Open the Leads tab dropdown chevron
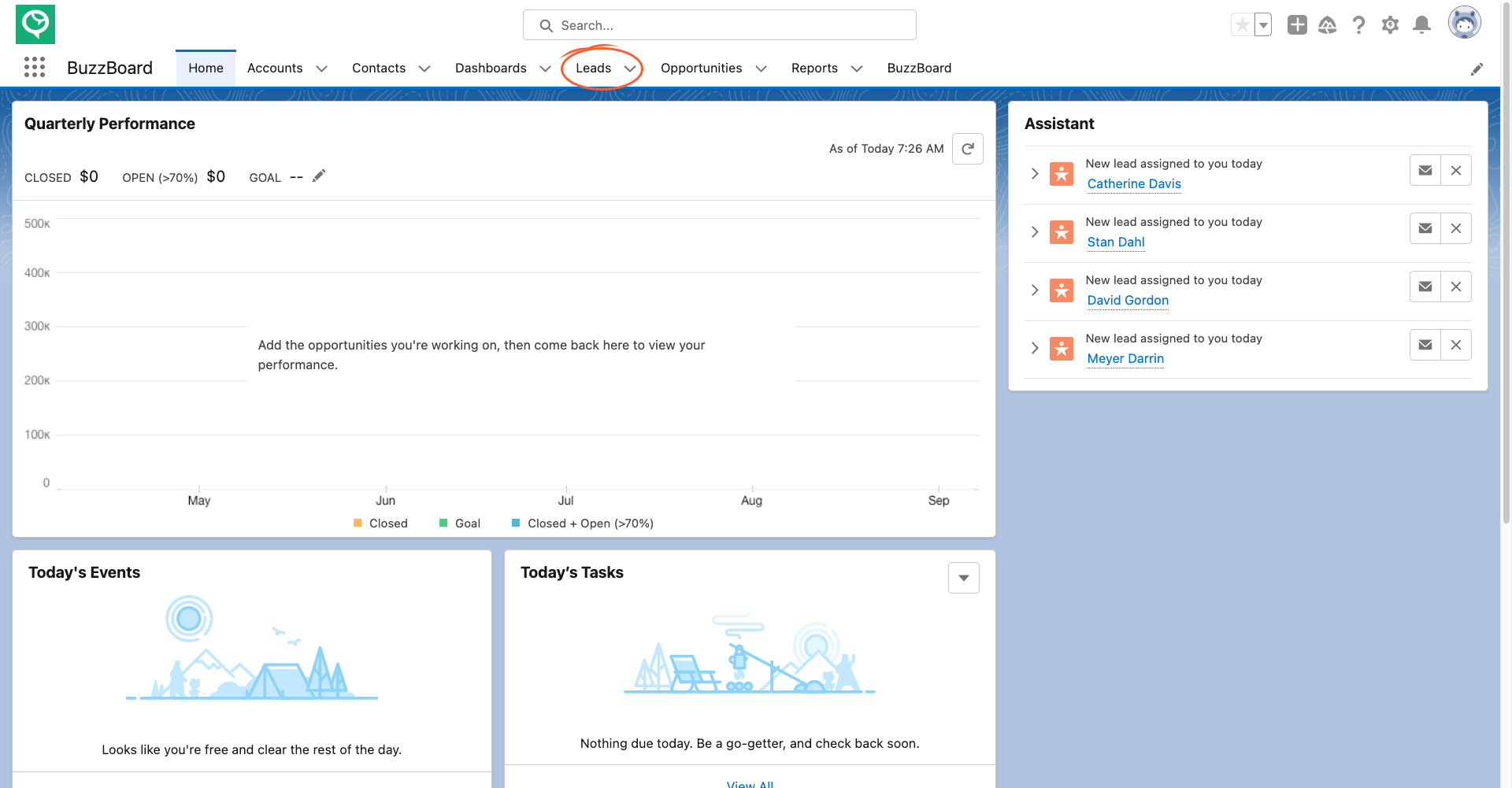This screenshot has width=1512, height=788. [630, 68]
